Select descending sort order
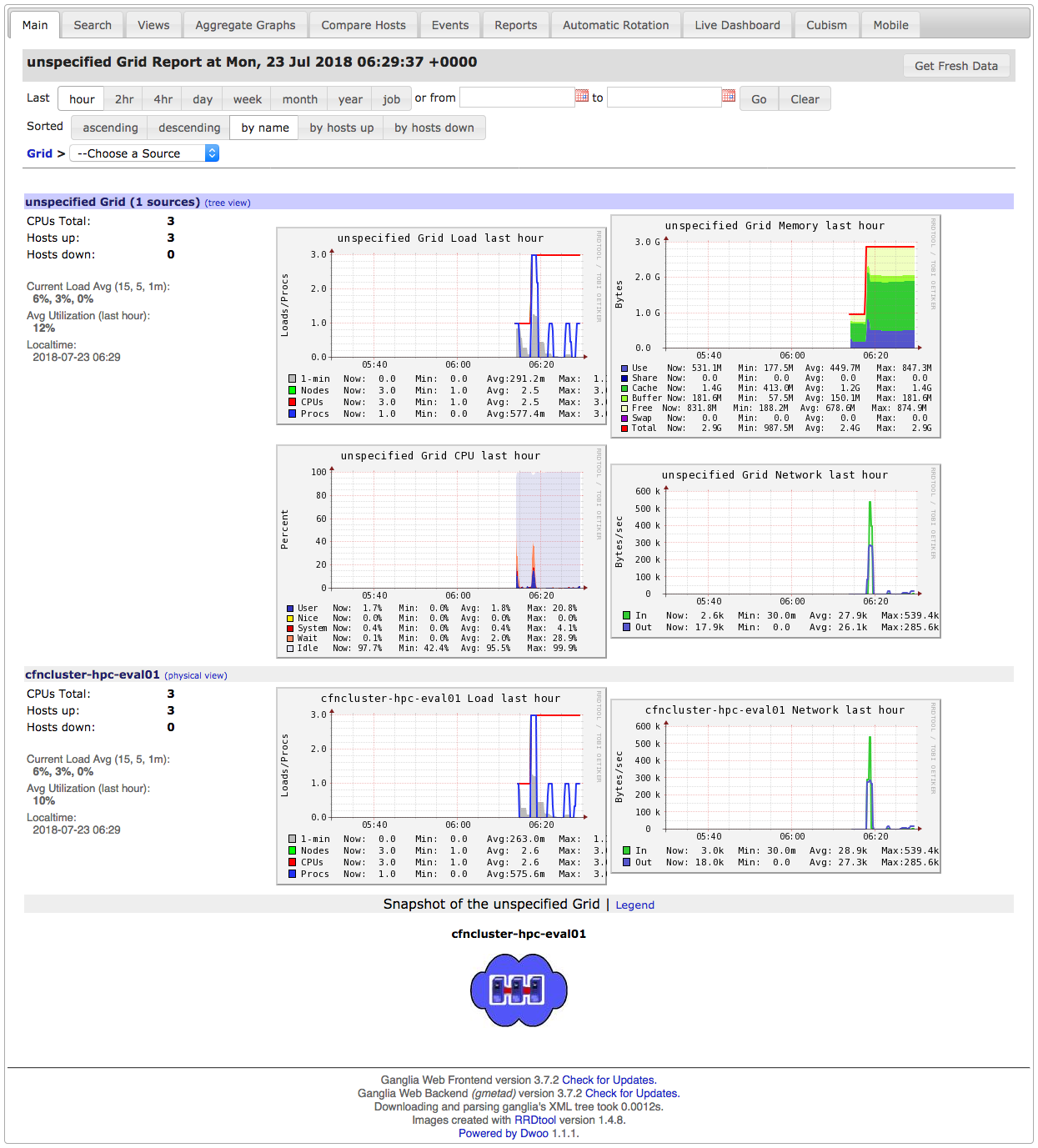The height and width of the screenshot is (1148, 1038). click(x=188, y=127)
